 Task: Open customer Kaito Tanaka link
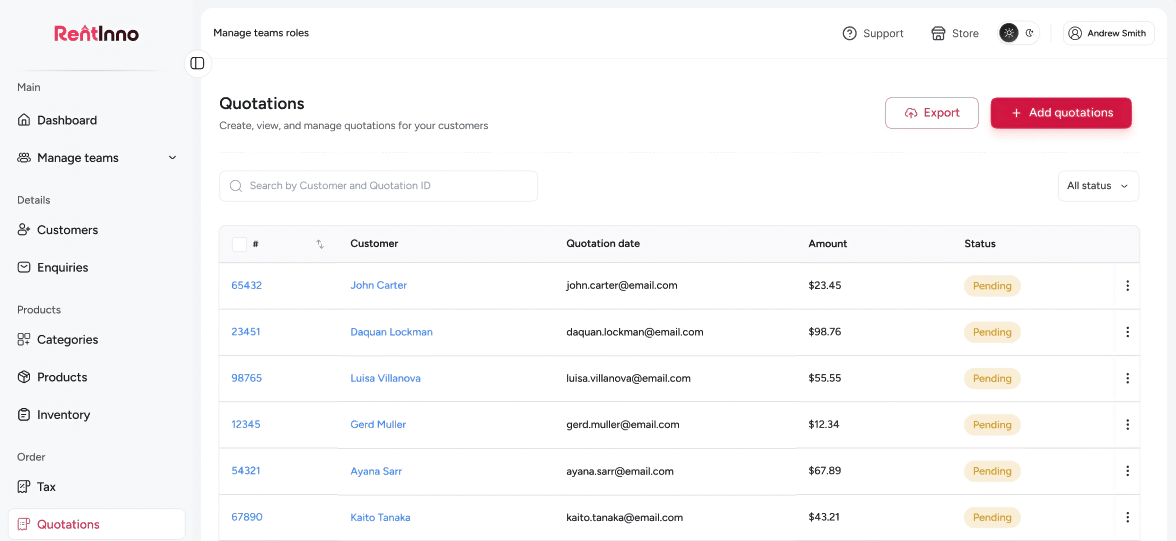(380, 517)
